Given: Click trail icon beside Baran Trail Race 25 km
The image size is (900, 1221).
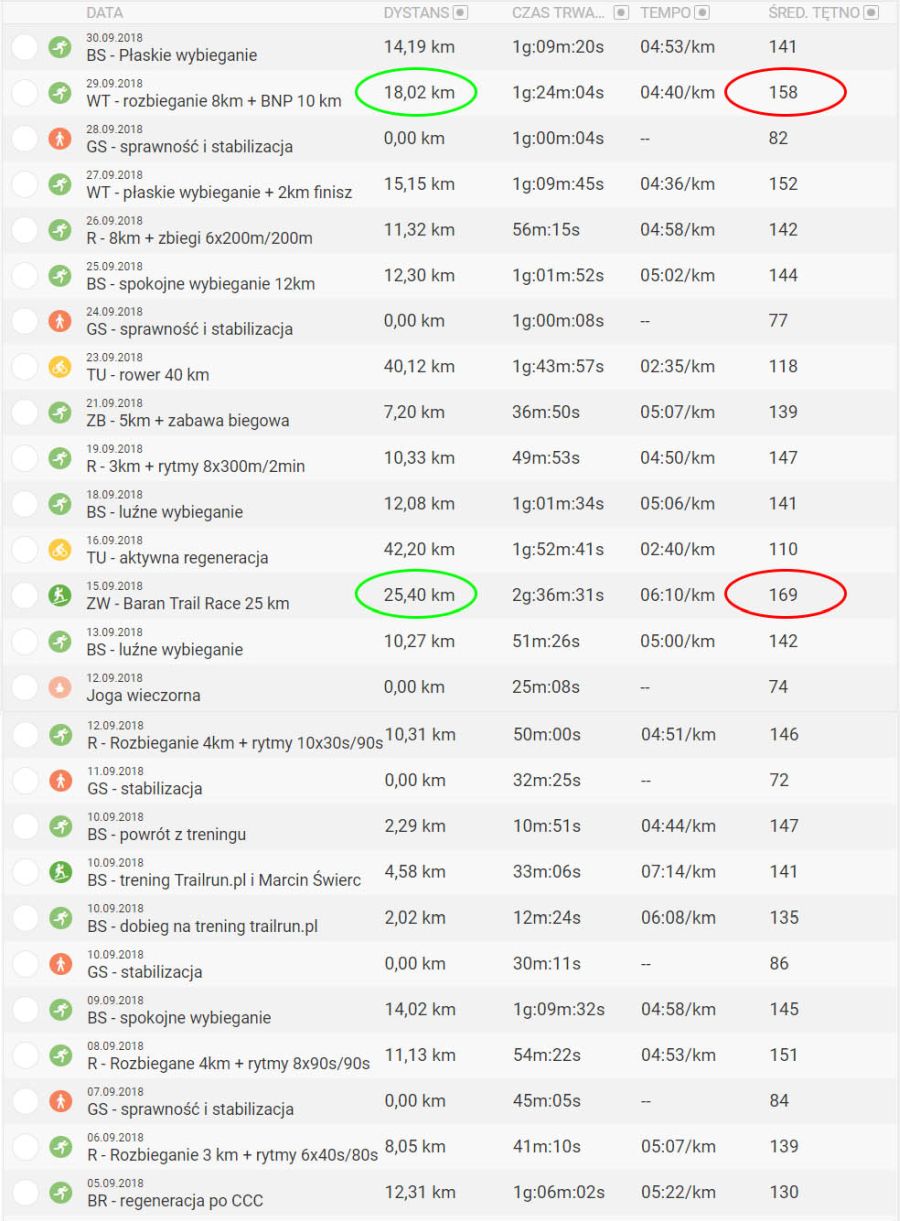Looking at the screenshot, I should point(60,595).
